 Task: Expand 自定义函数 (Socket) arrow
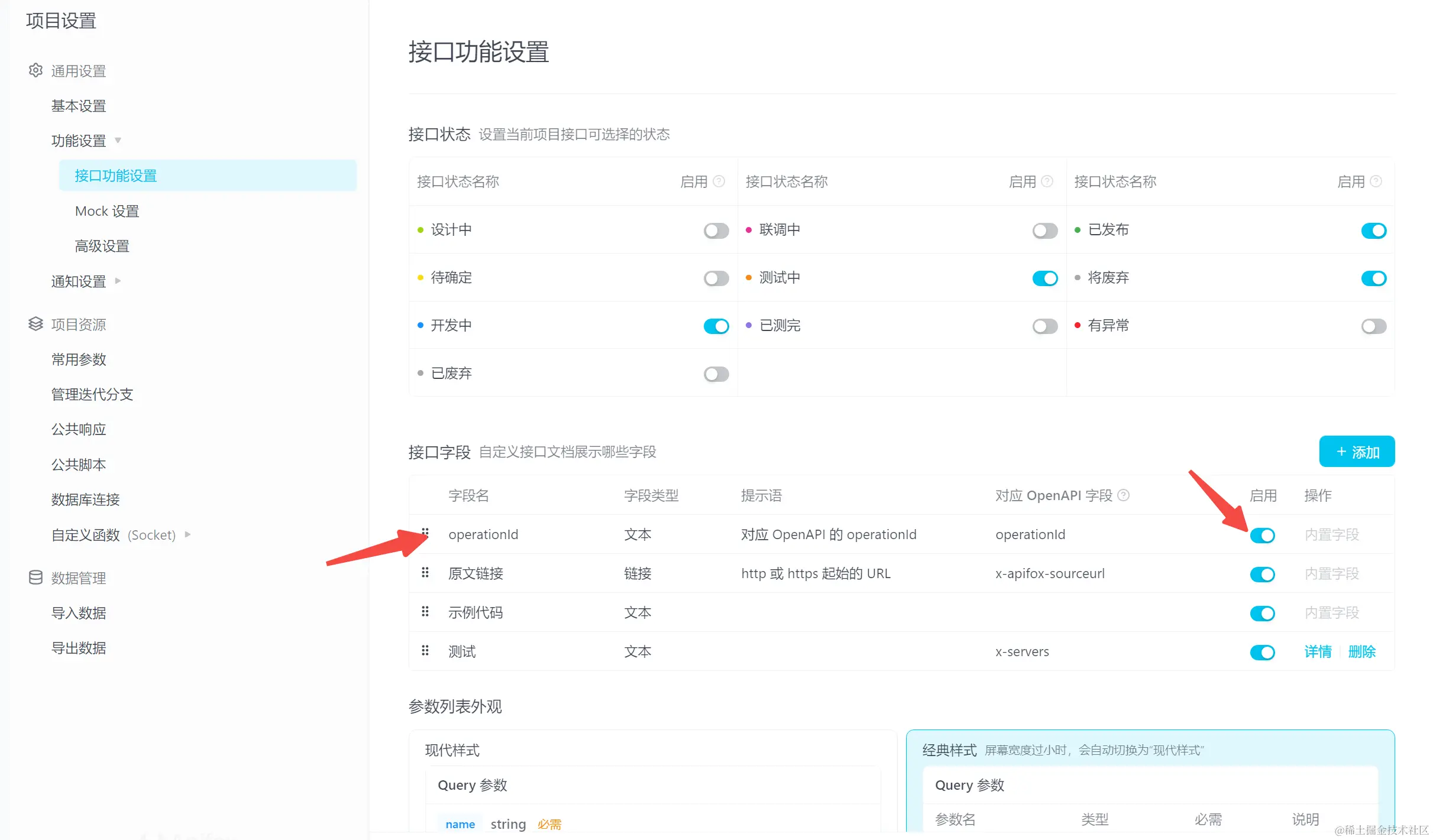pyautogui.click(x=187, y=535)
